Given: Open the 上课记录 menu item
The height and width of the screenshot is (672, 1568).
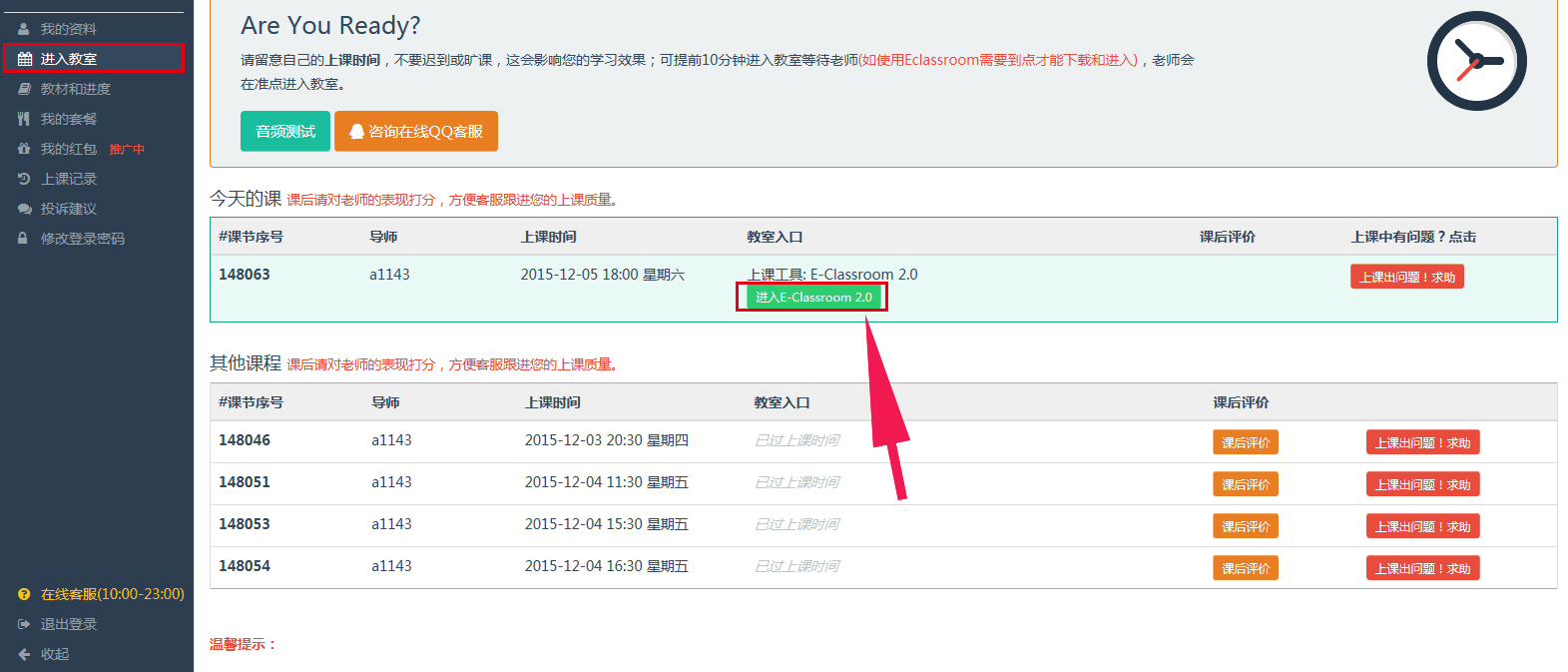Looking at the screenshot, I should coord(69,179).
